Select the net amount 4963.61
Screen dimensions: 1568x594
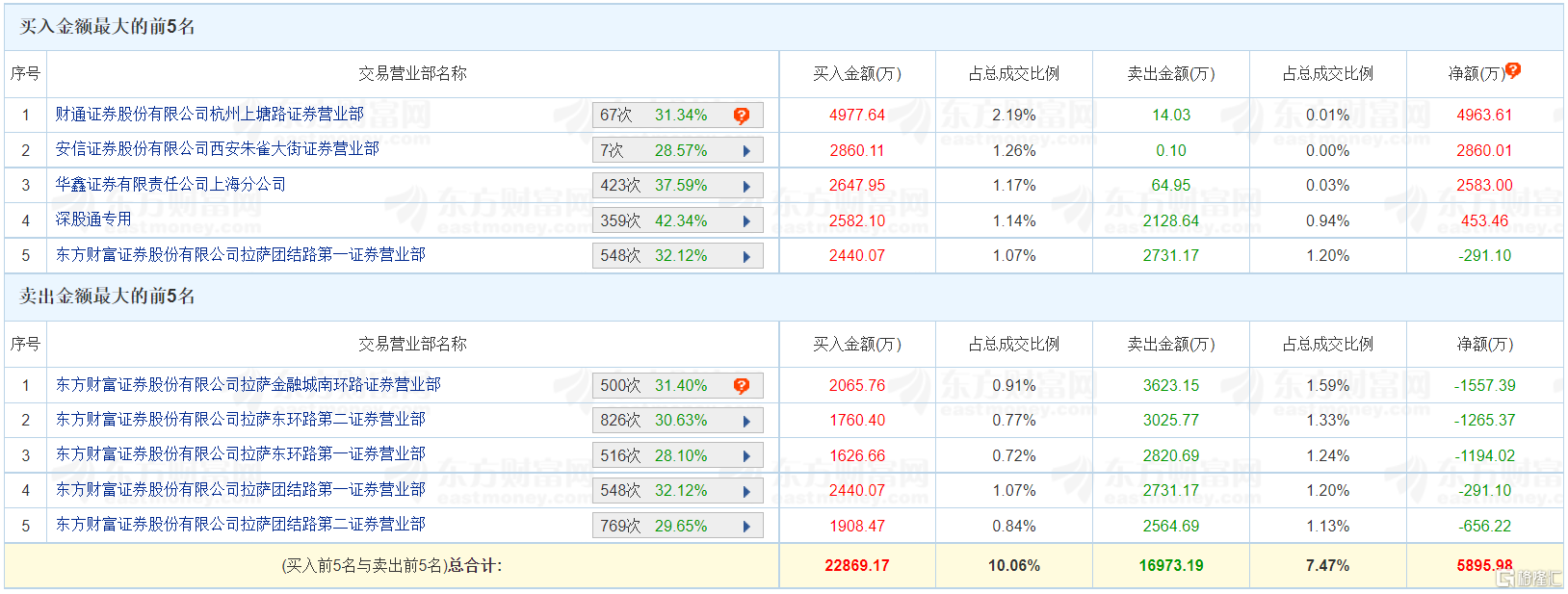pos(1484,115)
